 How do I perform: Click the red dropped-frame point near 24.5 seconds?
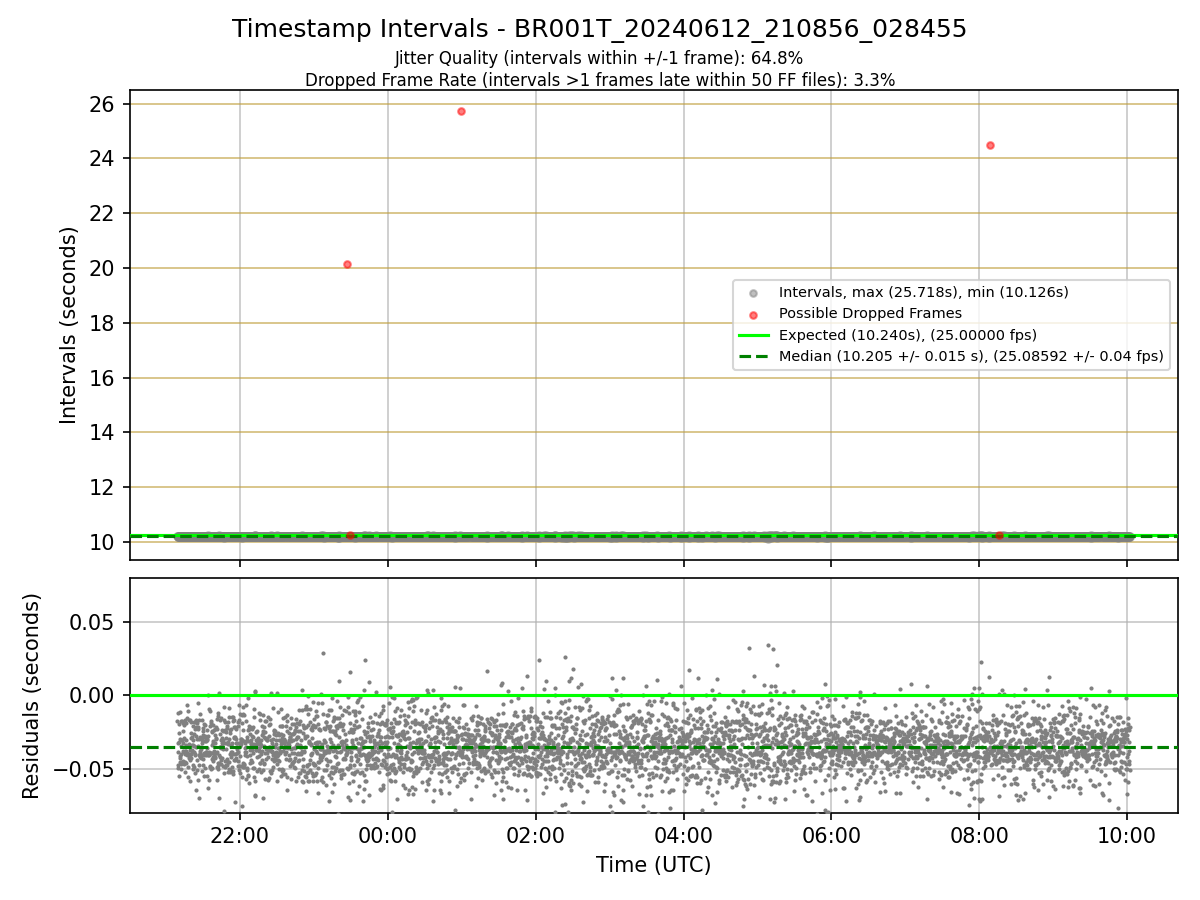point(990,145)
